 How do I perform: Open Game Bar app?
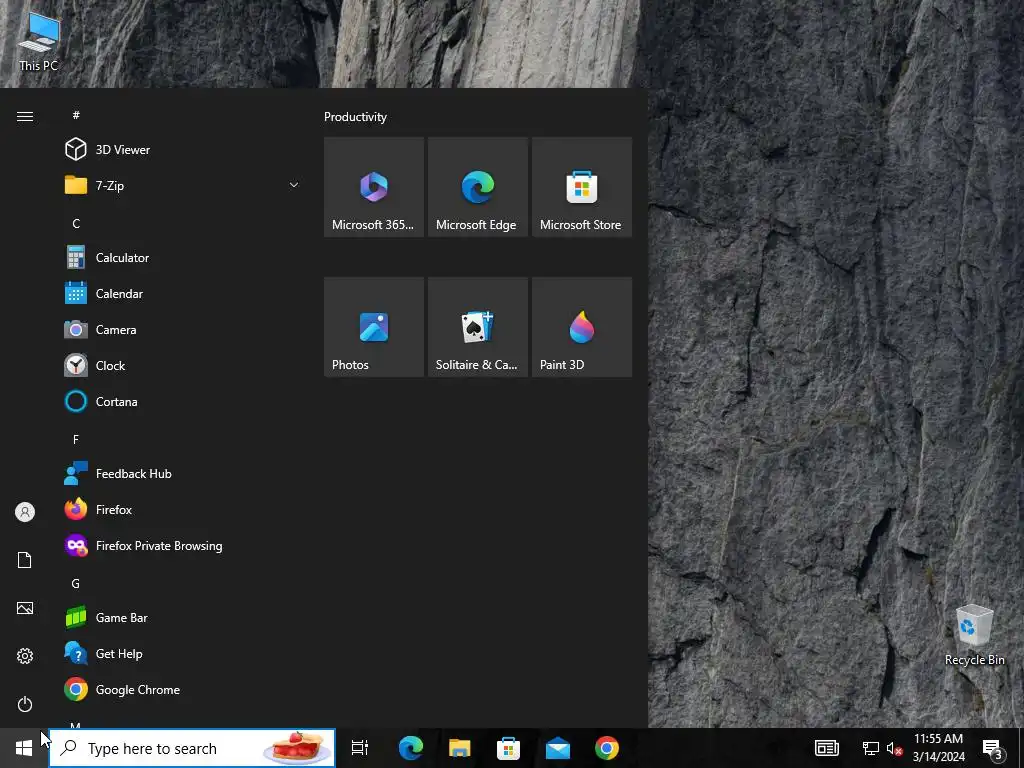point(184,617)
